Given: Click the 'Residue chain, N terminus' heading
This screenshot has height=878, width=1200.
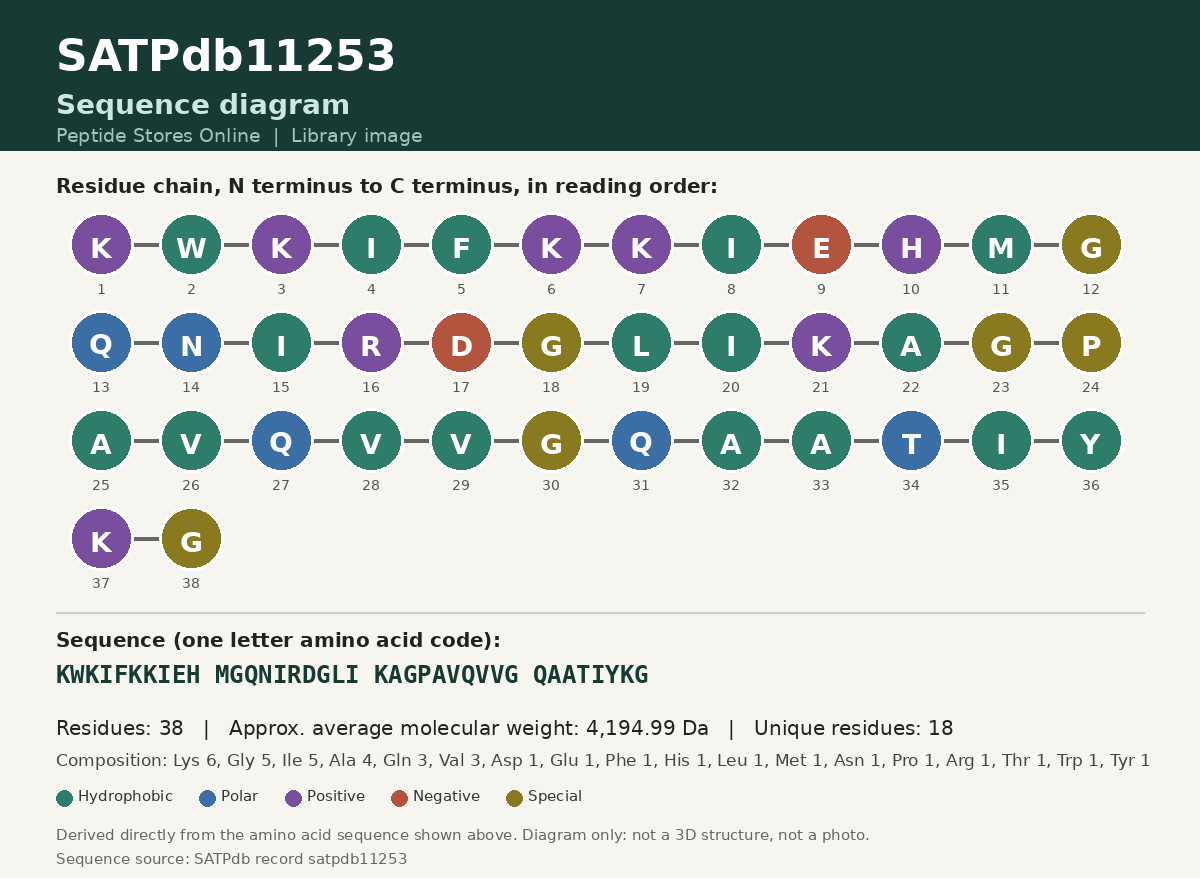Looking at the screenshot, I should 387,187.
